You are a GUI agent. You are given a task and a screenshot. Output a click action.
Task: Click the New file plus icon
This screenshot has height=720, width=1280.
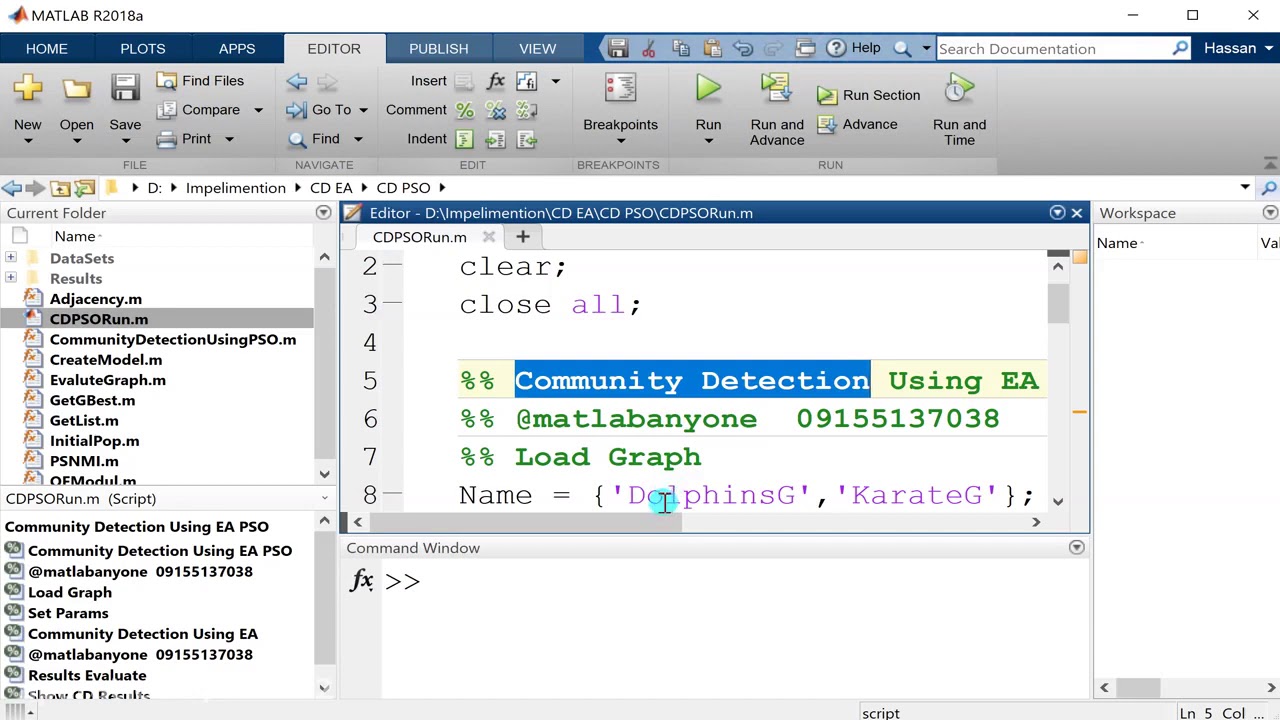(x=28, y=89)
